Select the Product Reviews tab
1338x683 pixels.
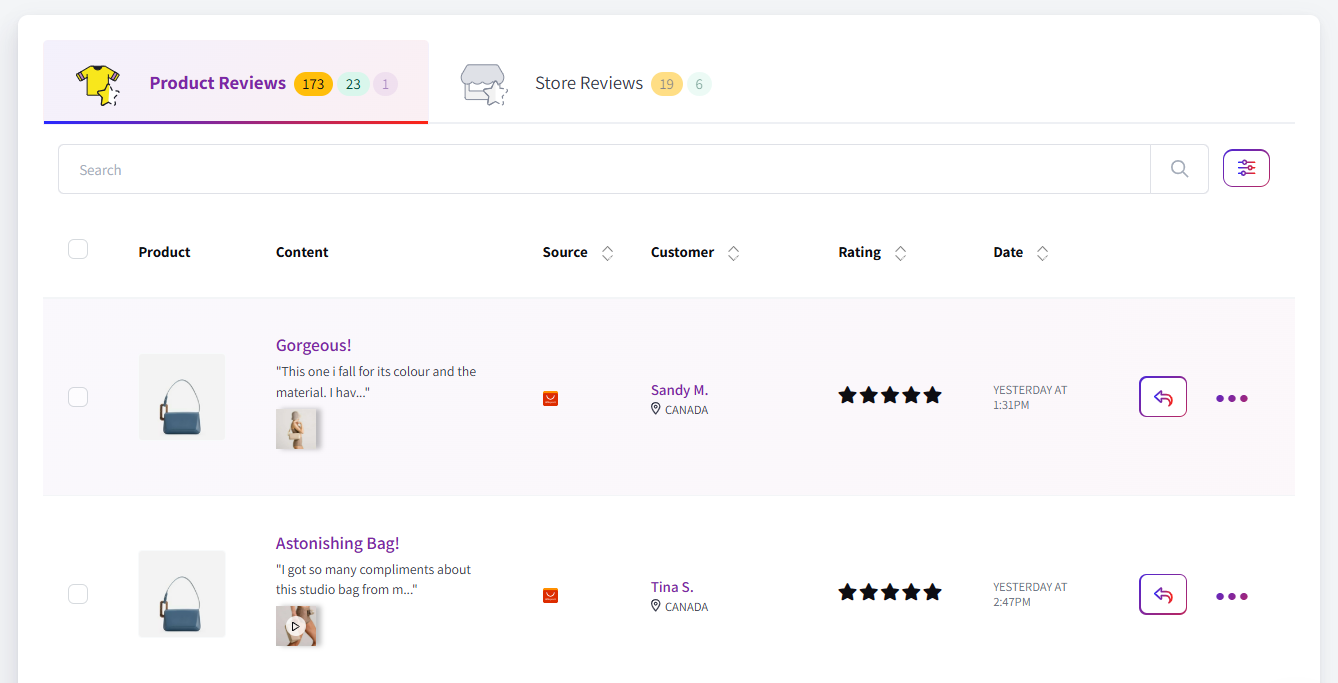(x=217, y=83)
